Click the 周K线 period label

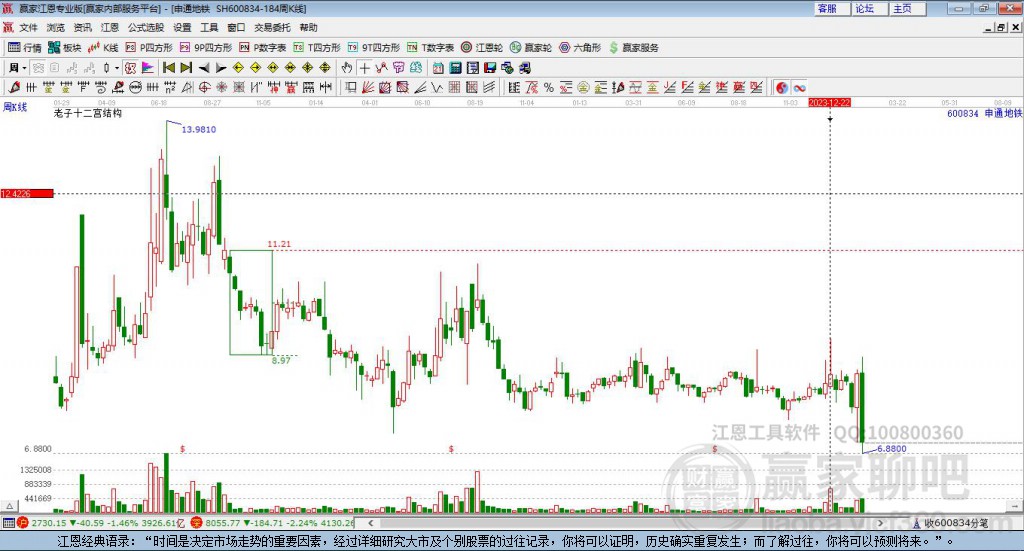(15, 107)
